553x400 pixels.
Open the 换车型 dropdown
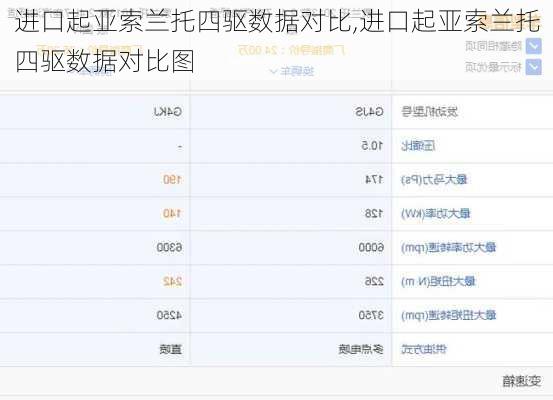click(x=292, y=72)
